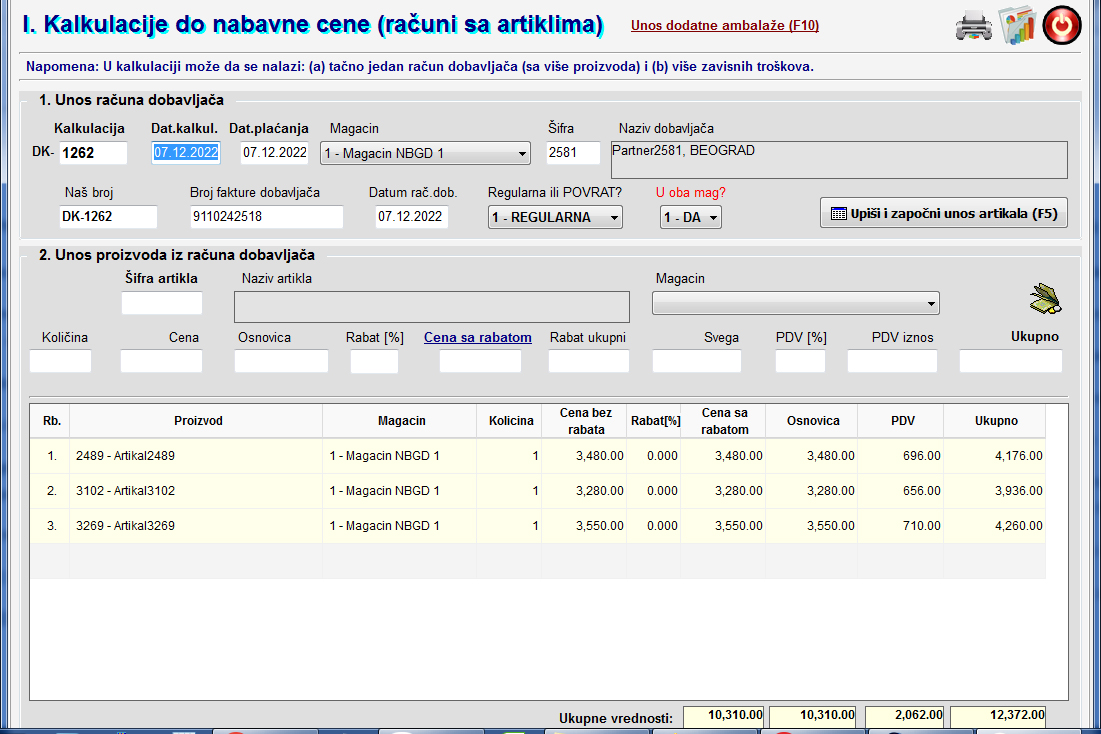Click the 'PDV [%]' input field
The height and width of the screenshot is (734, 1101).
pyautogui.click(x=800, y=361)
